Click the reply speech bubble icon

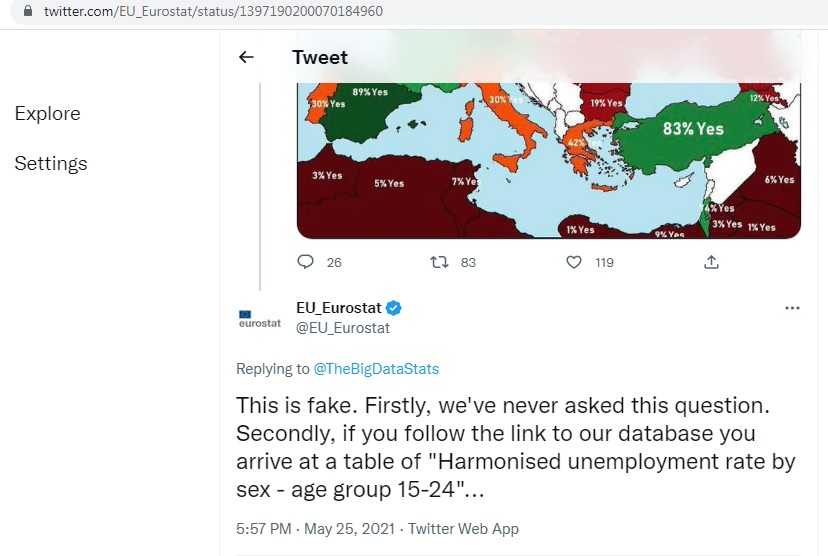tap(306, 262)
